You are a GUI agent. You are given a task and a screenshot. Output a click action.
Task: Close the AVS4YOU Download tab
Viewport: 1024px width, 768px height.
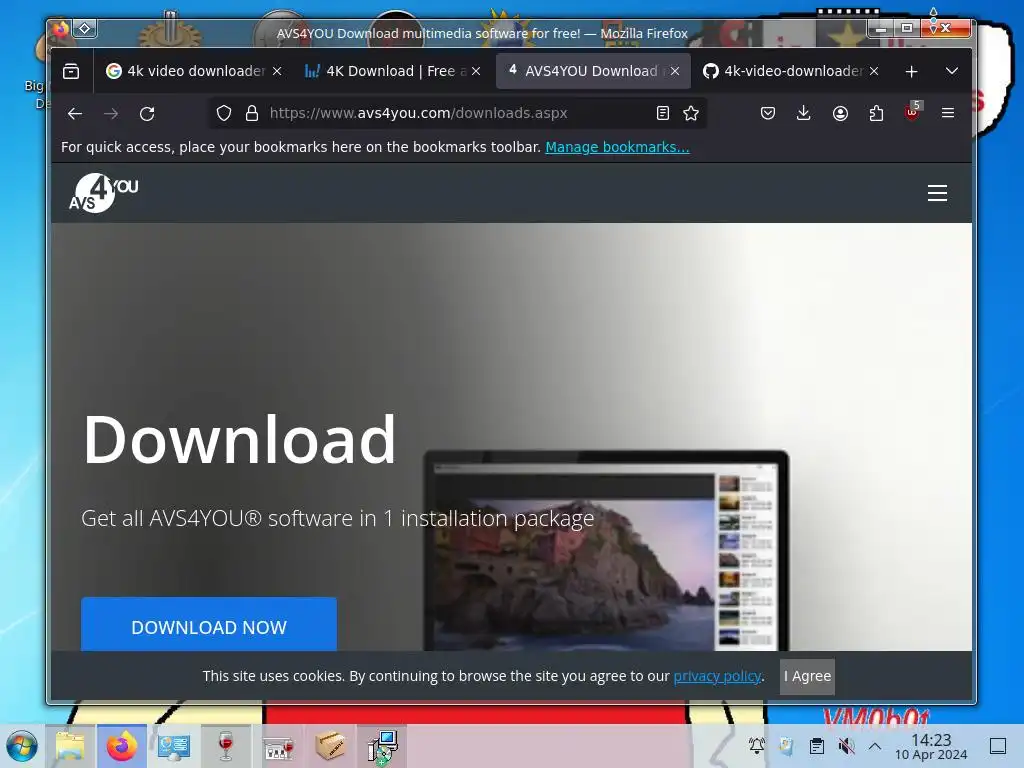click(x=675, y=71)
